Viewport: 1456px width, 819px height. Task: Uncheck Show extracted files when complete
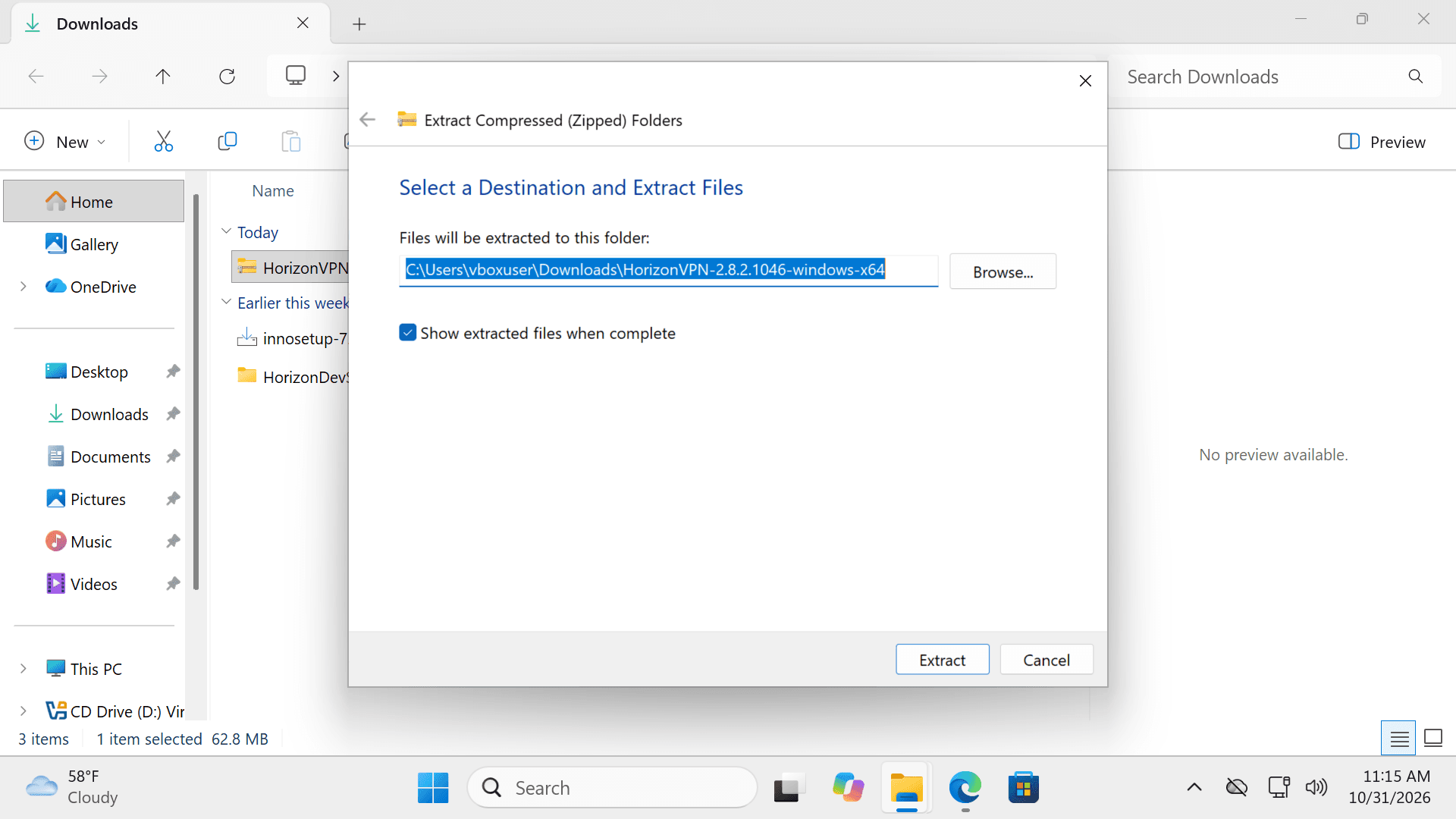click(408, 333)
